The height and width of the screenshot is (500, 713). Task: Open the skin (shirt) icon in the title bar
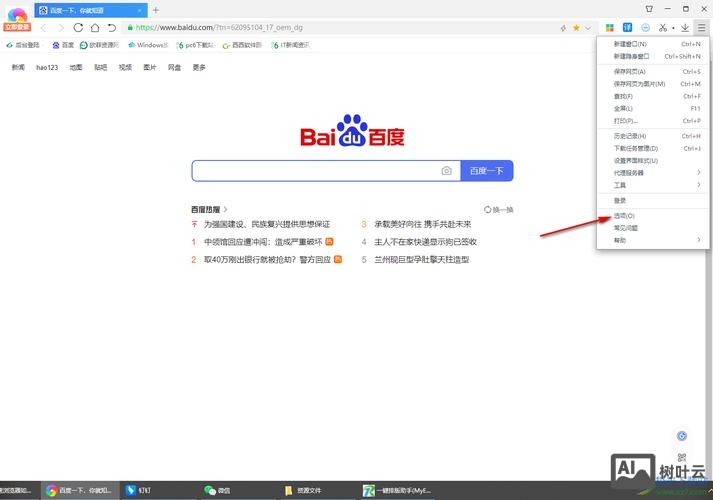coord(649,9)
